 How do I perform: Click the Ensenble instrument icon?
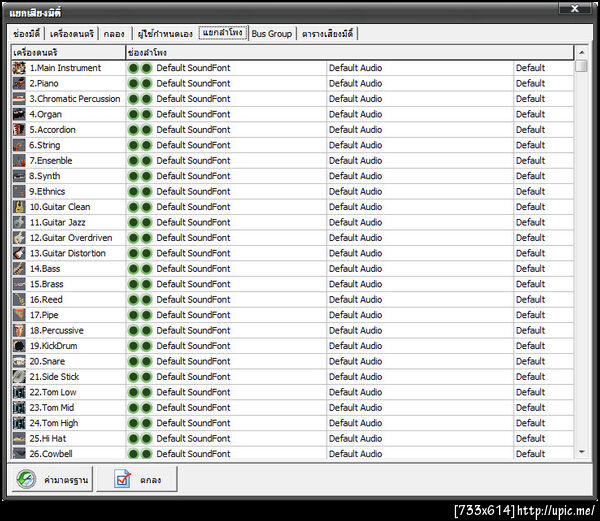point(19,161)
